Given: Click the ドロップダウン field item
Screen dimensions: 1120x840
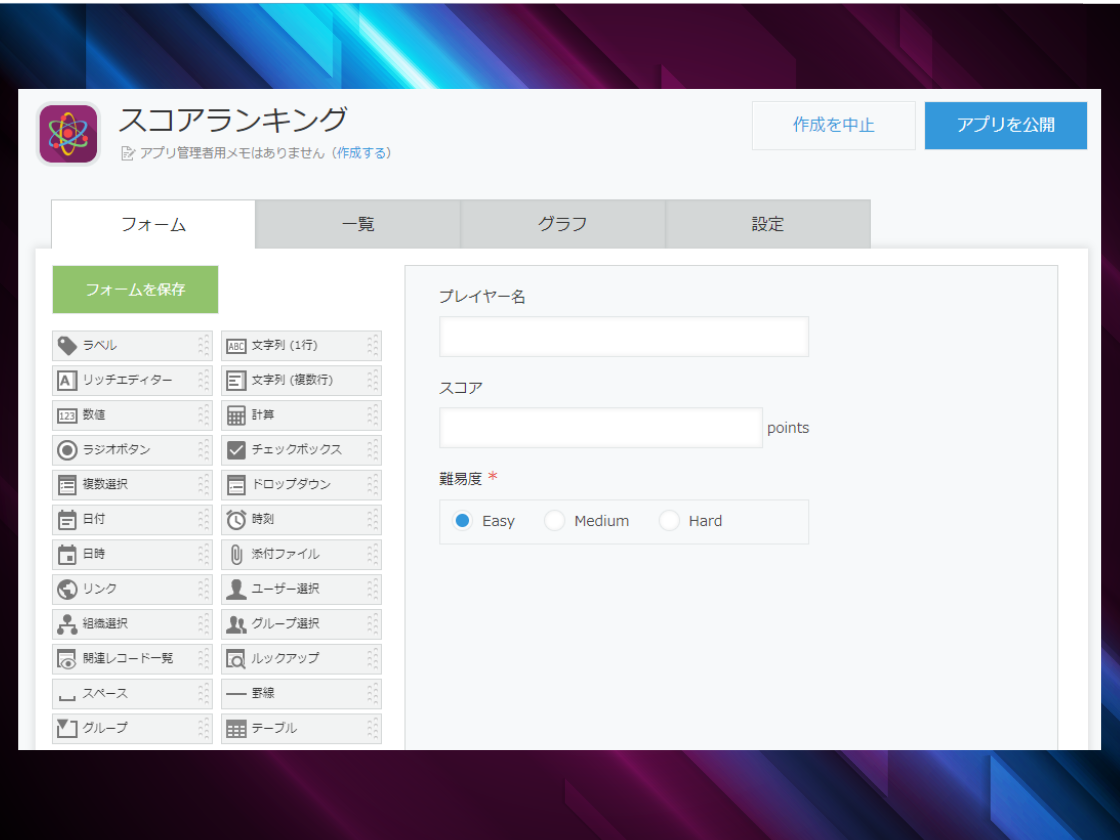Looking at the screenshot, I should 290,485.
